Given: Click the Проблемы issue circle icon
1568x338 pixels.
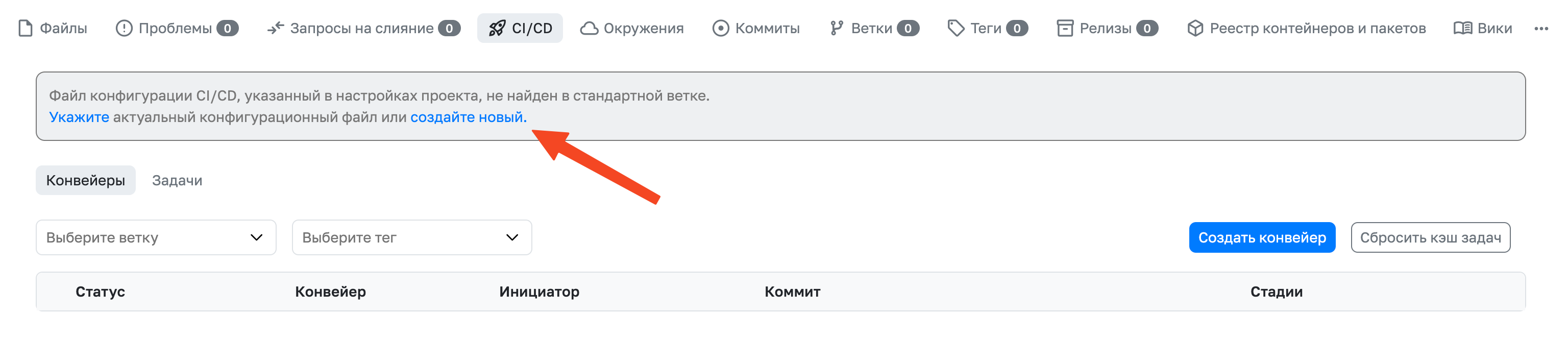Looking at the screenshot, I should pyautogui.click(x=124, y=28).
